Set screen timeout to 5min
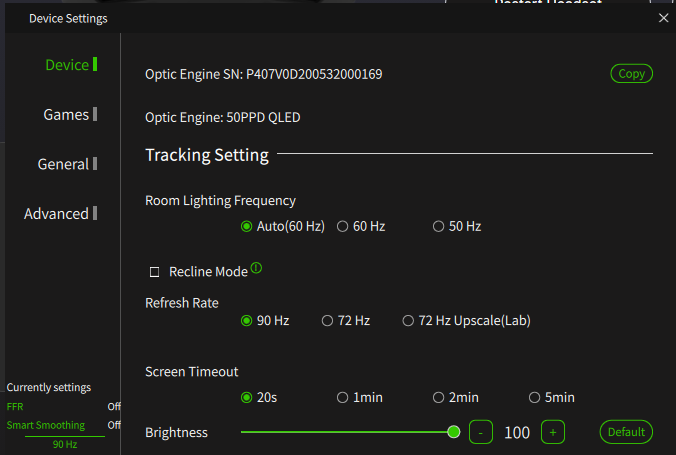This screenshot has height=455, width=676. tap(535, 397)
